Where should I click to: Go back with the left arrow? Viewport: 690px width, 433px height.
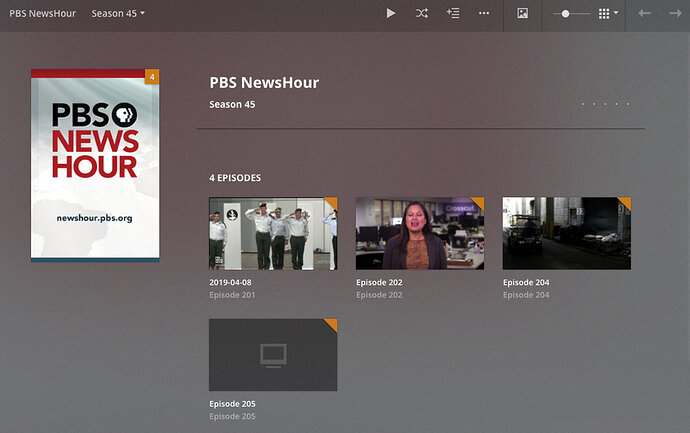(645, 14)
